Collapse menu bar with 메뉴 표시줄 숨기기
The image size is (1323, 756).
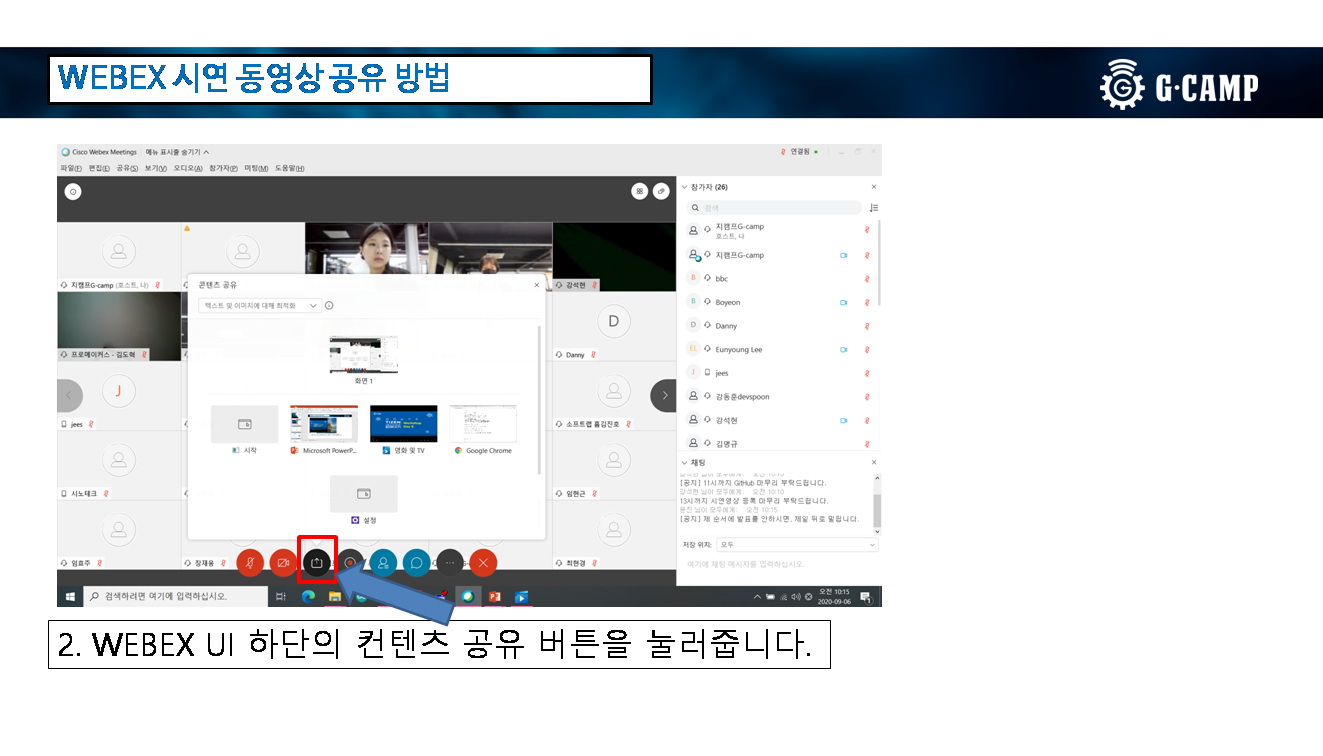177,152
